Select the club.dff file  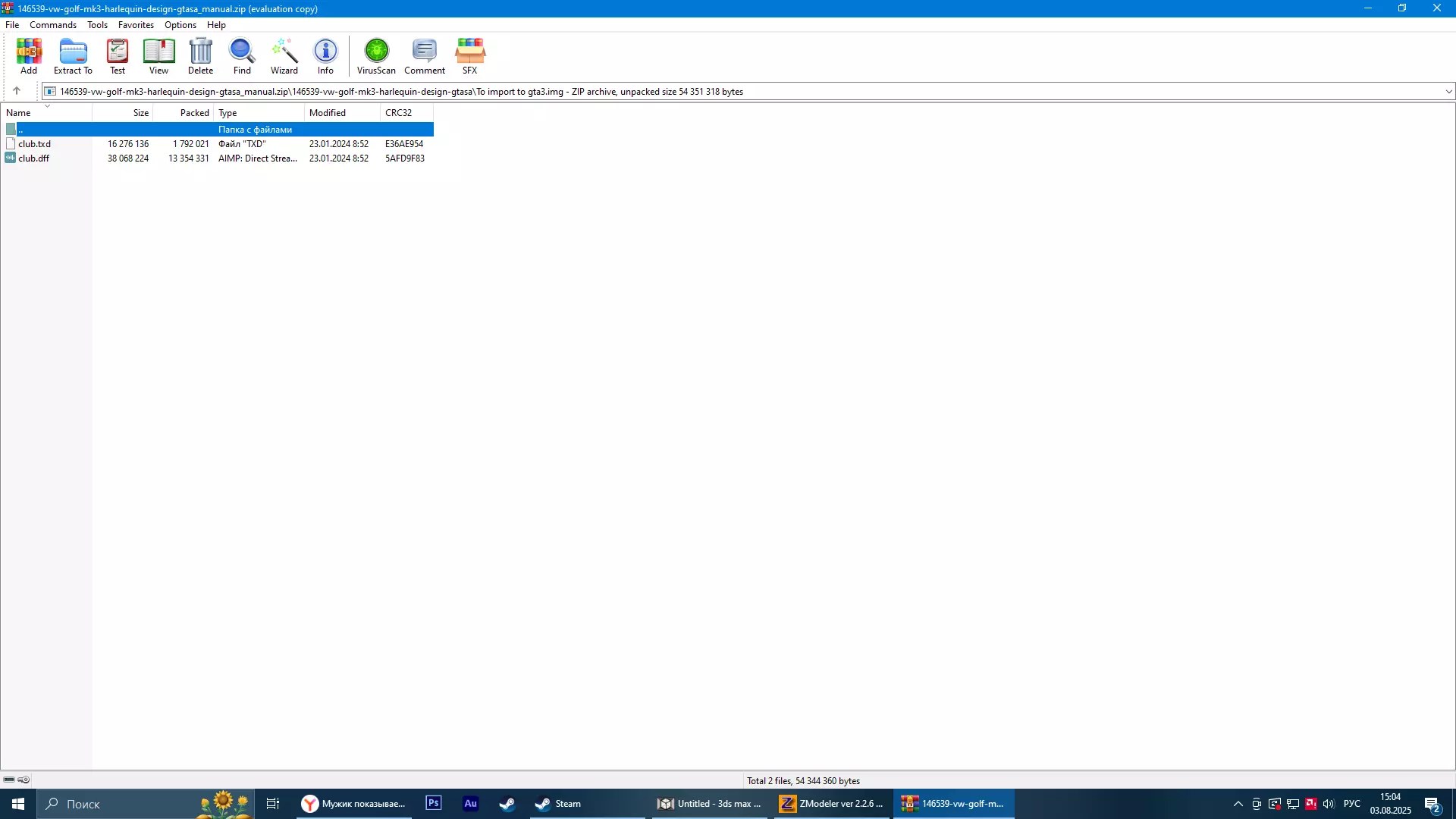click(x=34, y=158)
